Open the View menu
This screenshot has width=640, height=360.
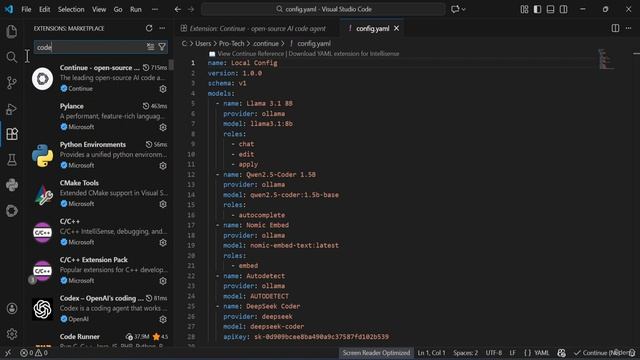coord(99,9)
